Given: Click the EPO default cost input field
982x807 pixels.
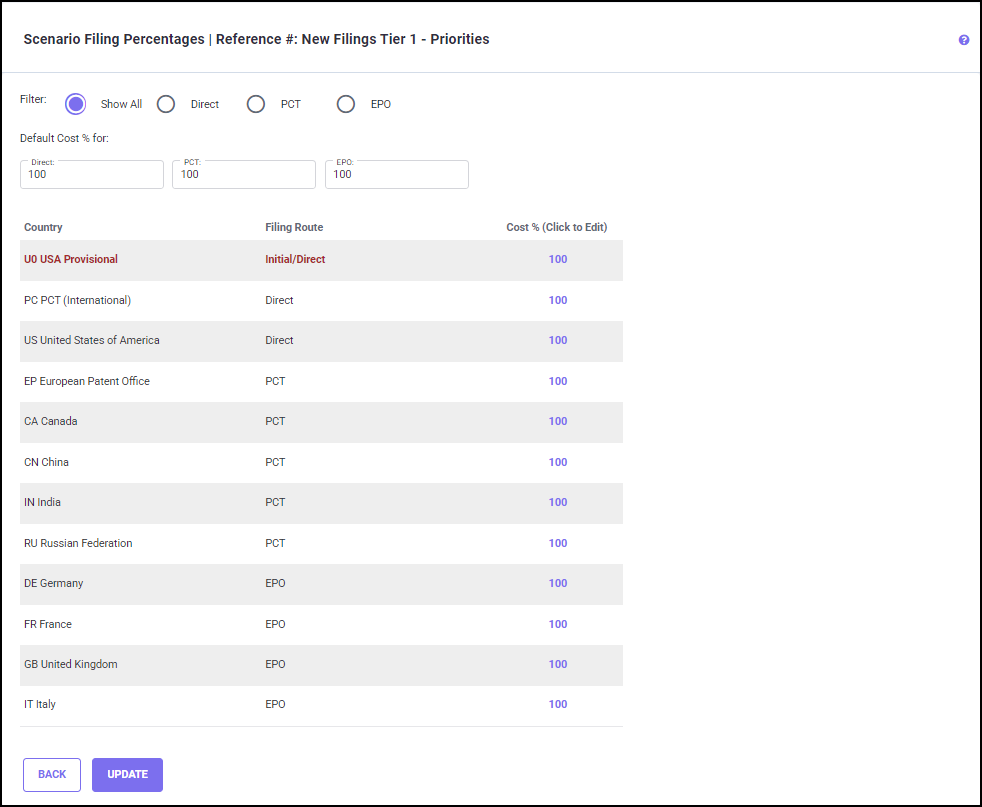Looking at the screenshot, I should [x=397, y=175].
